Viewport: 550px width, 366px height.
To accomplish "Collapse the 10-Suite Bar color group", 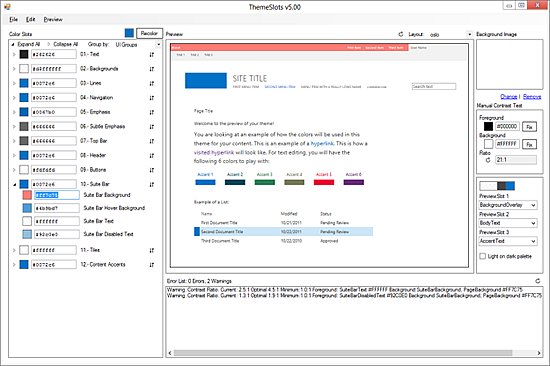I will 14,184.
